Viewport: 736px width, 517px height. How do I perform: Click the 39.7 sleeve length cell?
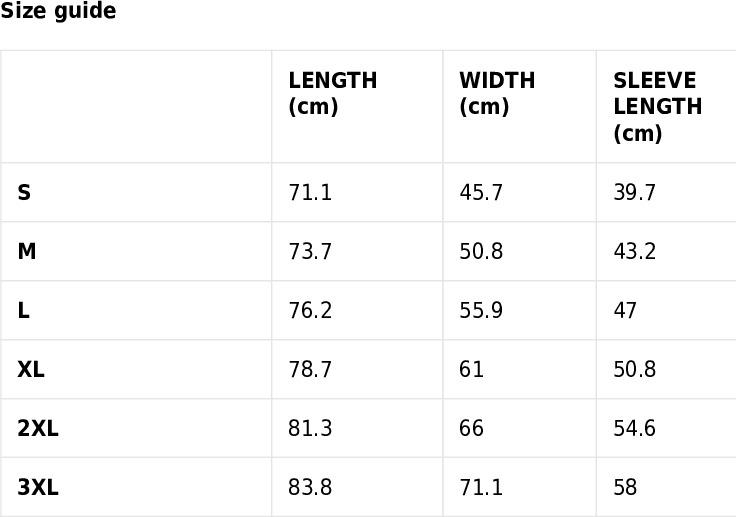(x=634, y=193)
